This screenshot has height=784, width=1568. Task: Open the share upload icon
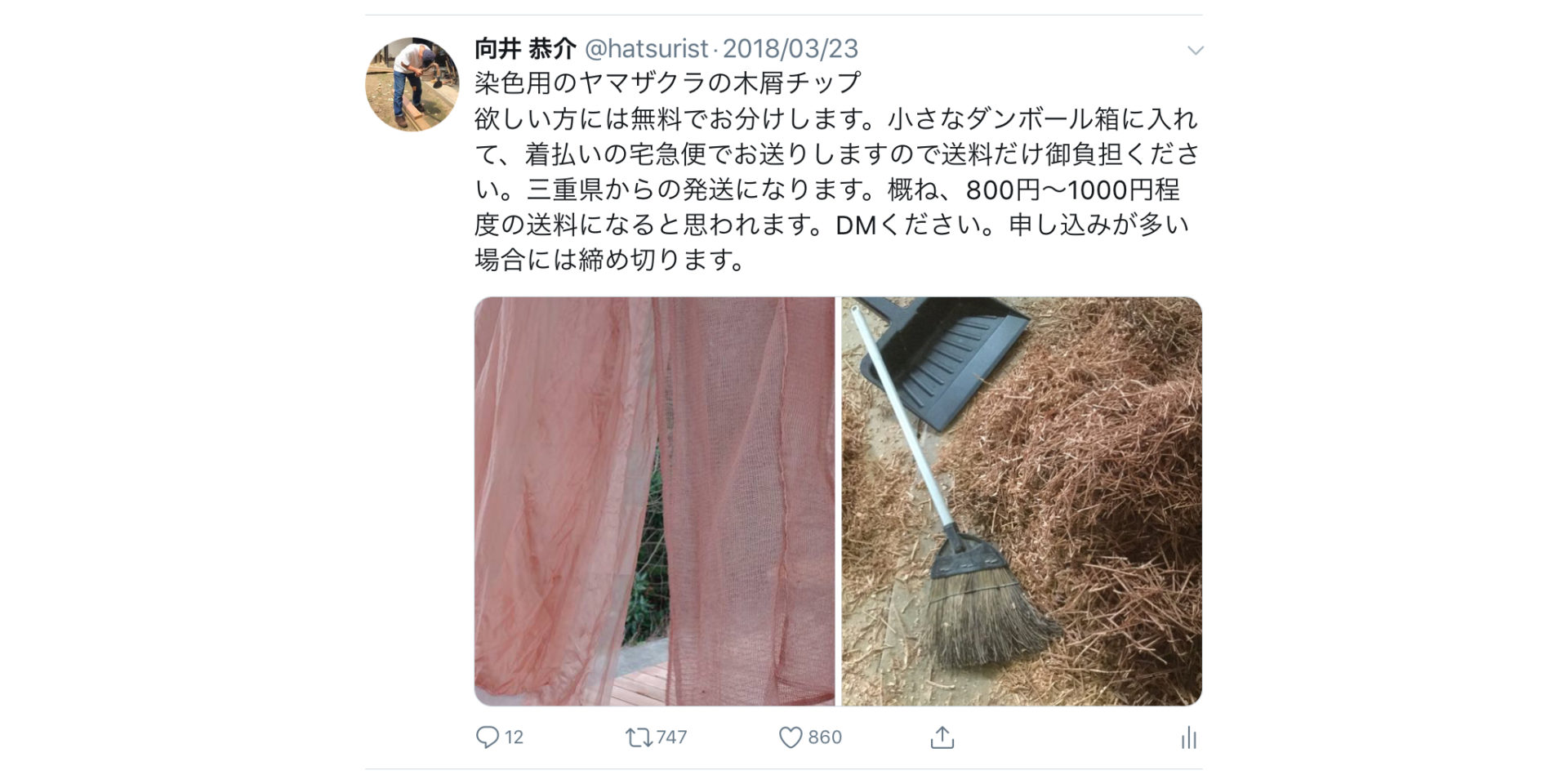(942, 737)
